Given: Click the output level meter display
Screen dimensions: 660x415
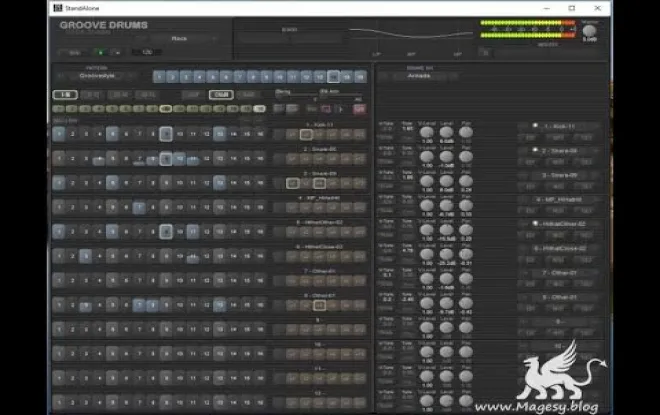Looking at the screenshot, I should tap(528, 29).
